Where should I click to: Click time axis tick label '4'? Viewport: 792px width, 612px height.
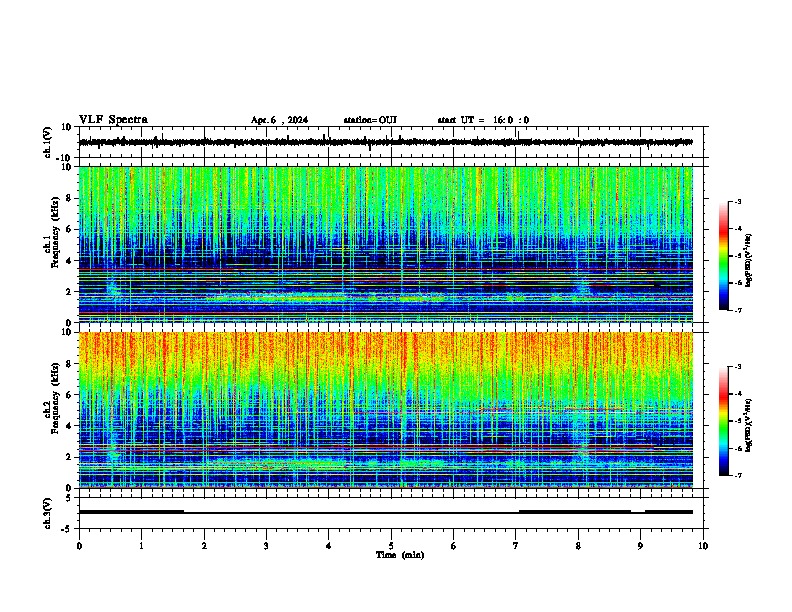329,546
